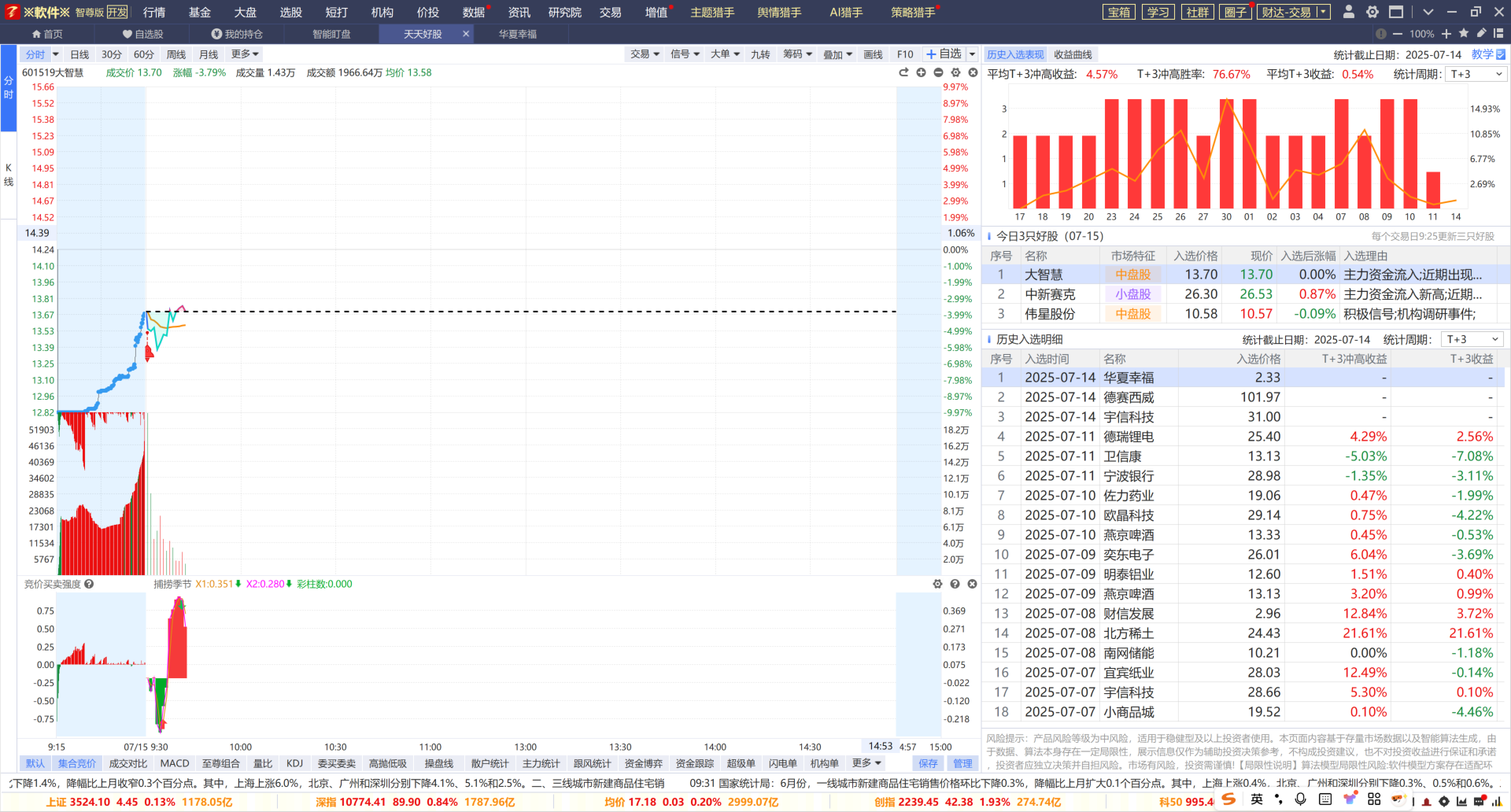This screenshot has height=812, width=1511.
Task: Open the 筹码 dropdown
Action: [x=797, y=54]
